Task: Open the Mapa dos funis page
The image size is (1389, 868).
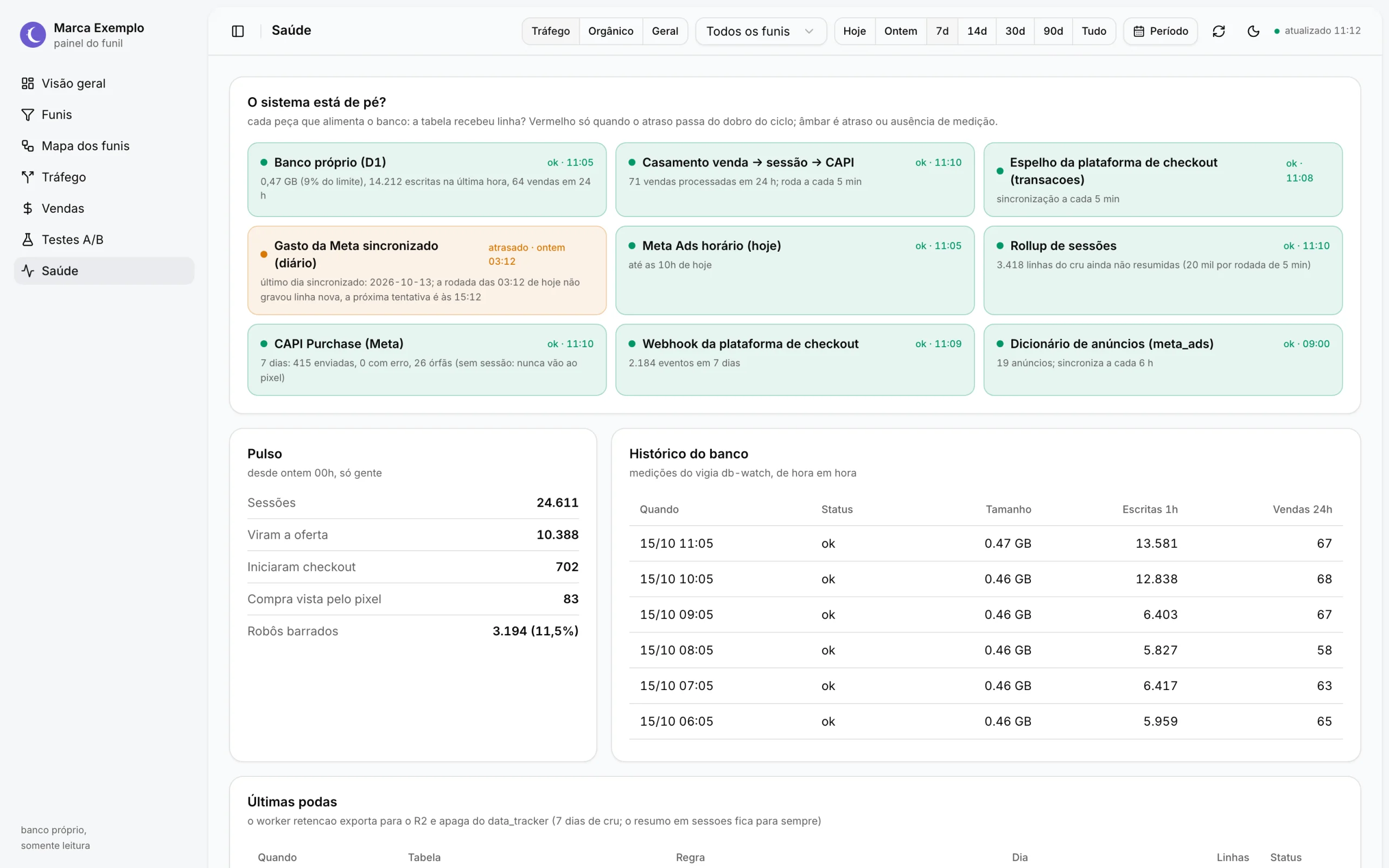Action: 104,146
